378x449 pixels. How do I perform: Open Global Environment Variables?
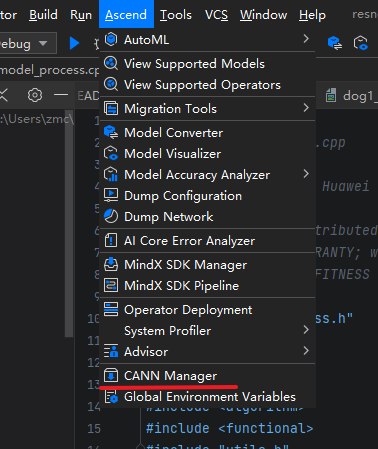(207, 397)
